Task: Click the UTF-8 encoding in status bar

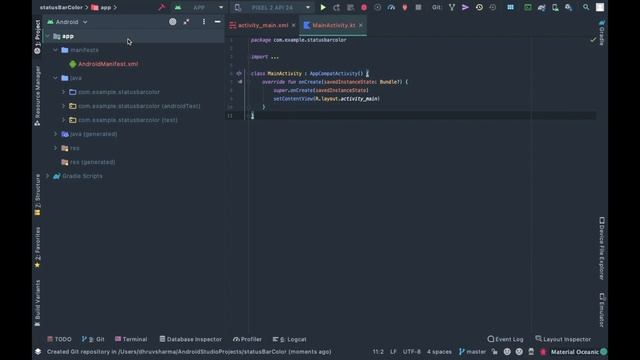Action: [x=411, y=351]
